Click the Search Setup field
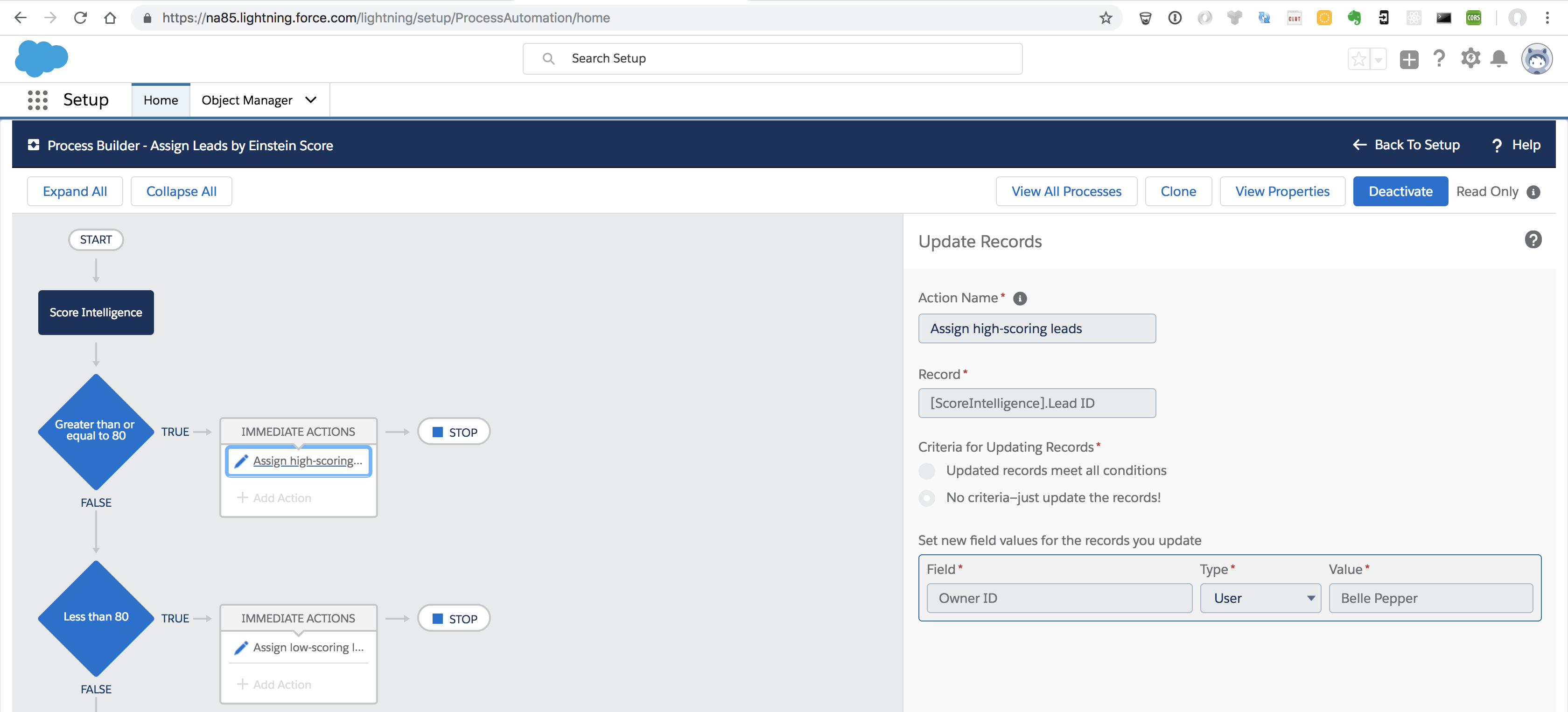This screenshot has width=1568, height=712. [x=772, y=58]
